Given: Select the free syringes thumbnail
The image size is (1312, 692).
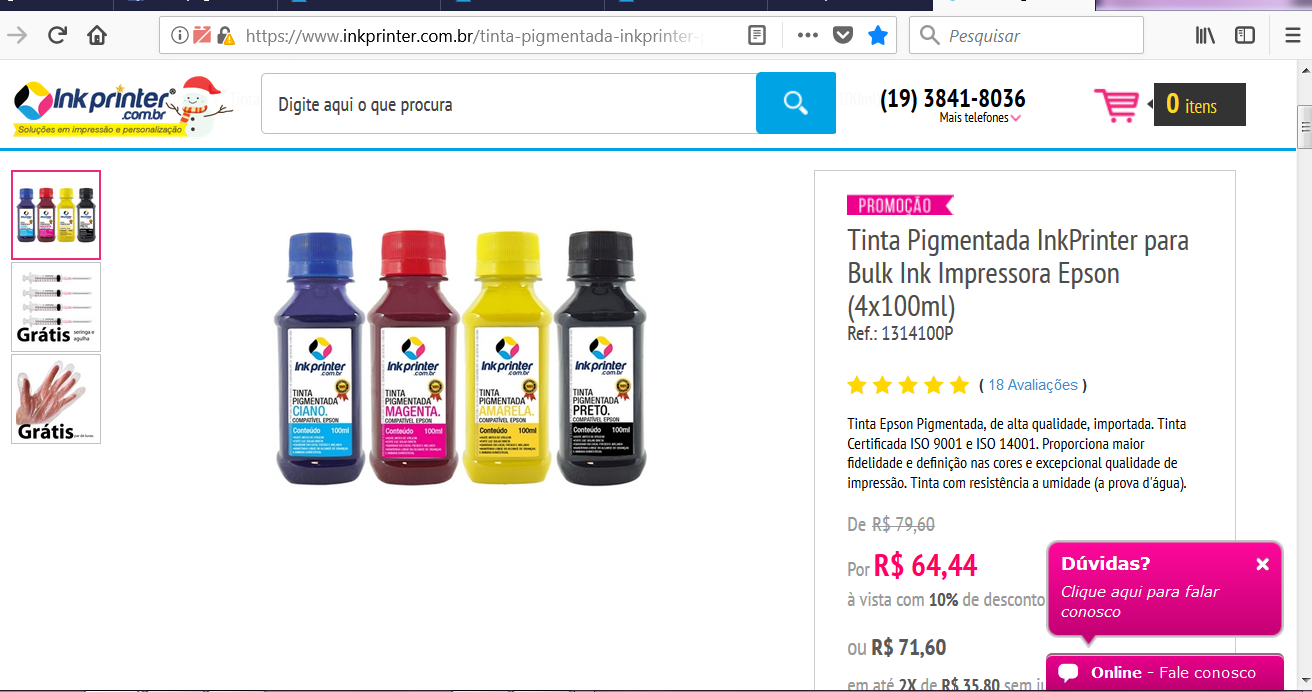Looking at the screenshot, I should (x=56, y=307).
